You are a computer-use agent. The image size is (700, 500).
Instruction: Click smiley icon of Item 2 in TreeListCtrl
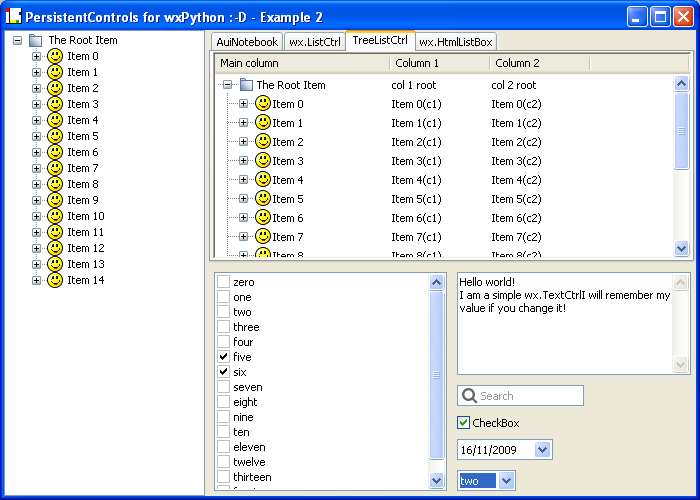coord(263,142)
